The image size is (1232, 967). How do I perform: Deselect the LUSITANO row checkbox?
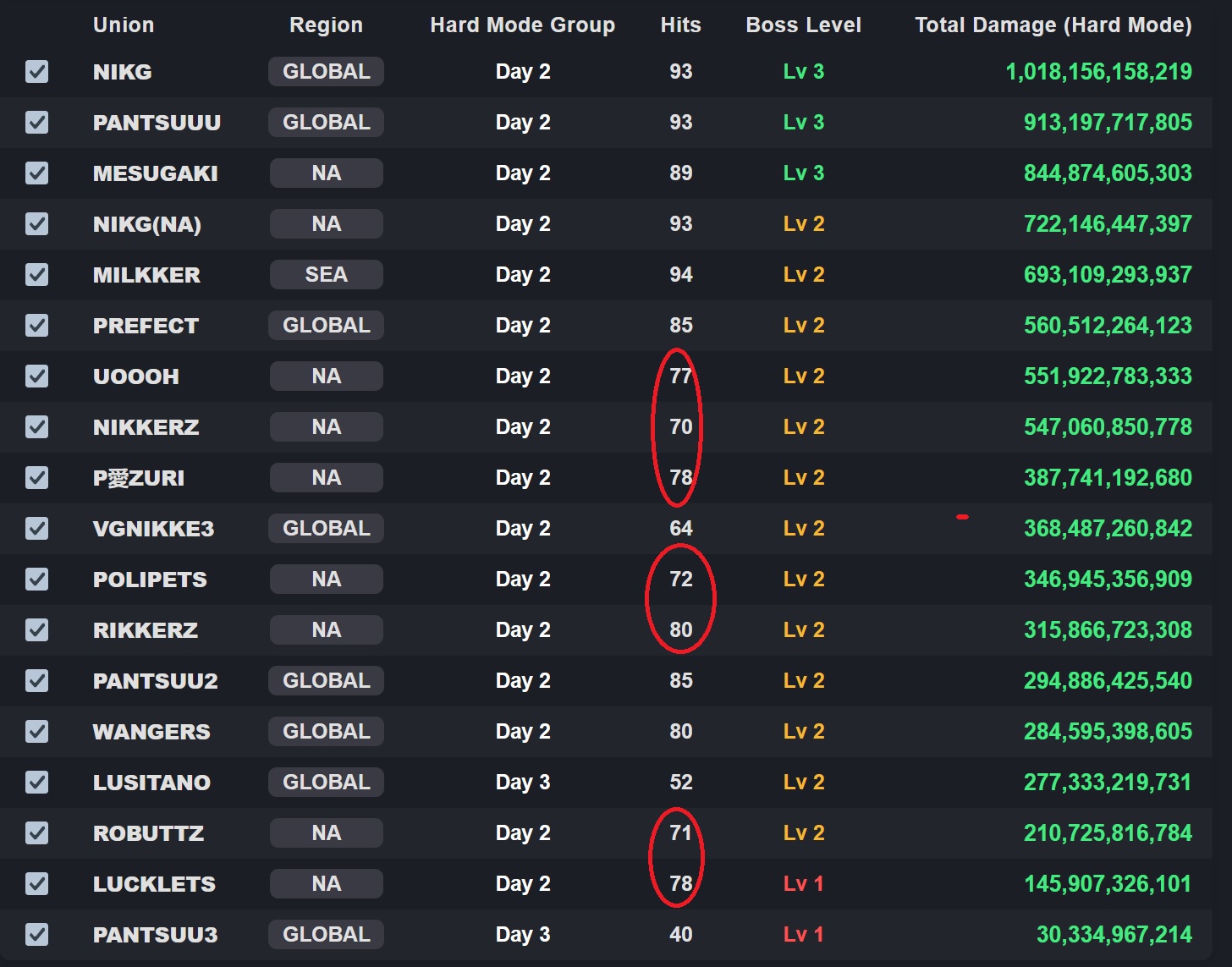tap(36, 783)
